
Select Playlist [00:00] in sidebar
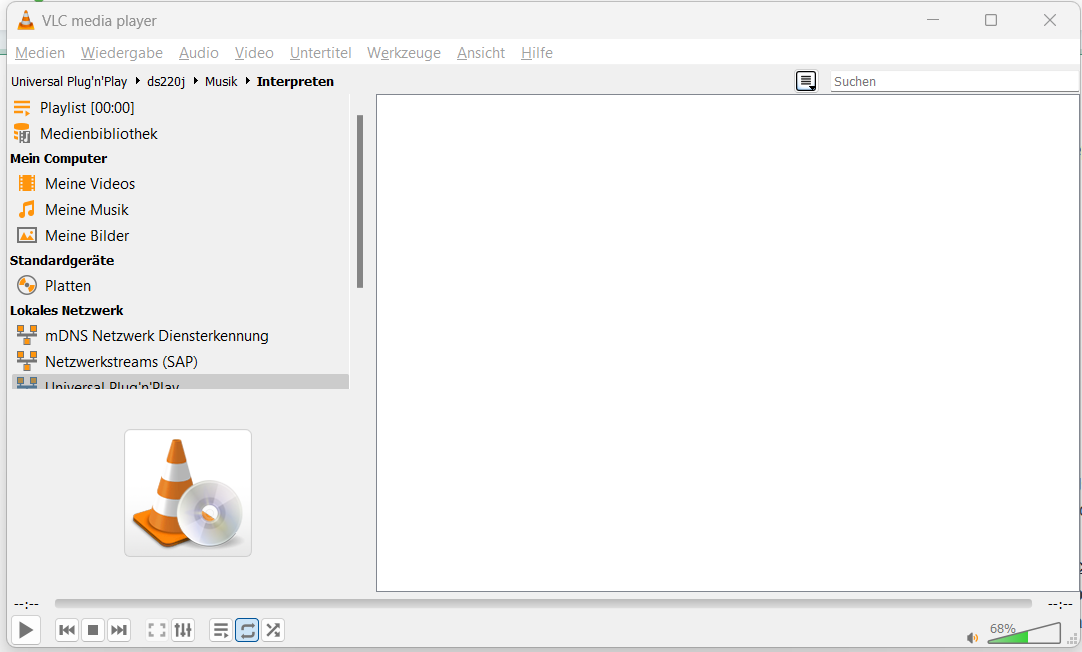tap(179, 108)
